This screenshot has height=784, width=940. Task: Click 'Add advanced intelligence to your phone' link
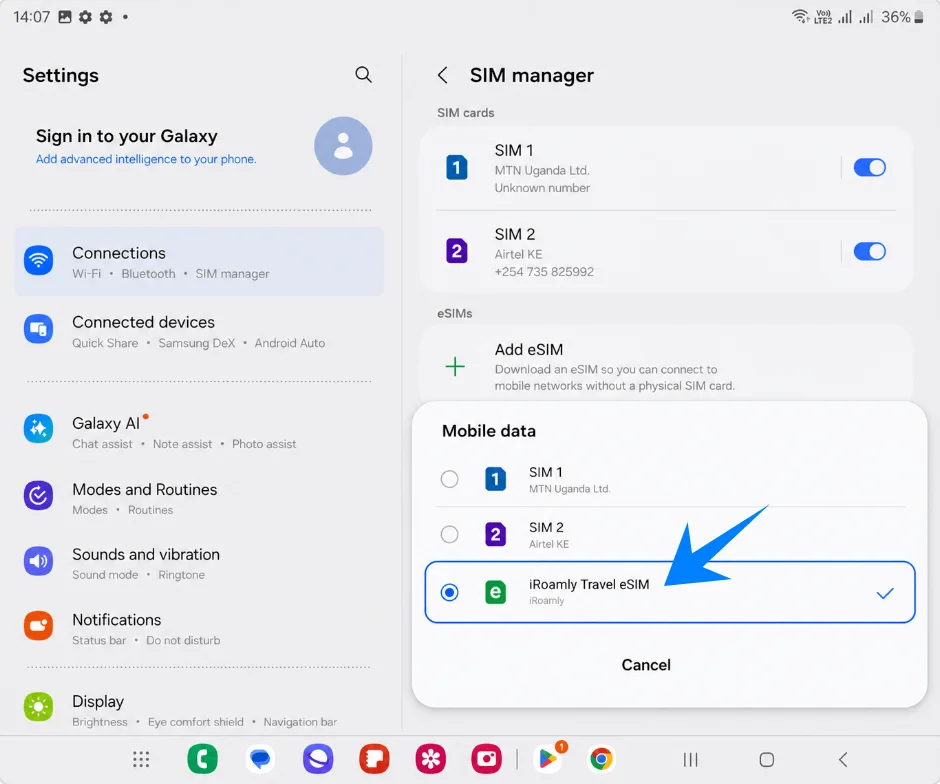pos(146,159)
